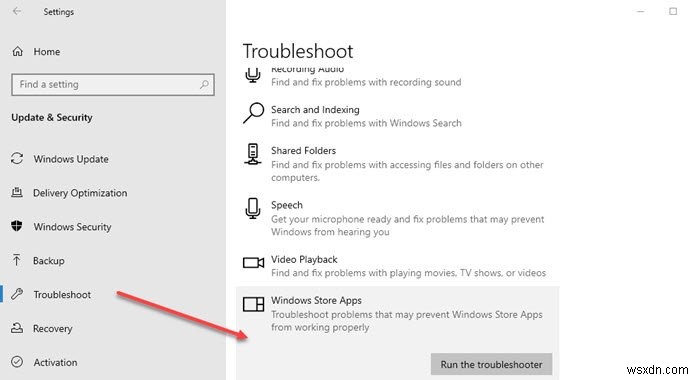Select the Windows Update sync icon
This screenshot has width=700, height=380.
click(17, 159)
